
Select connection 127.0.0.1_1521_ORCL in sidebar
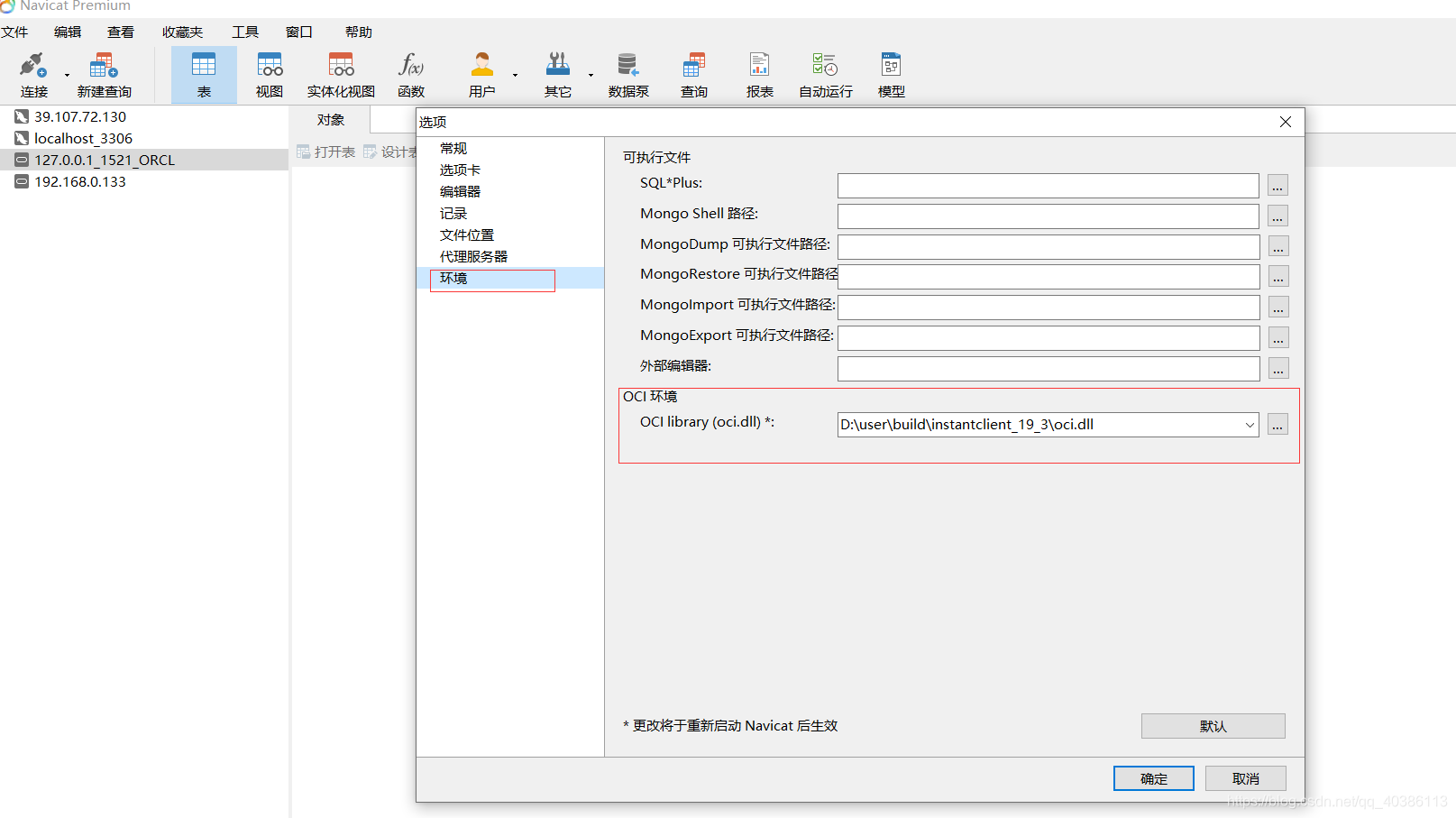pos(144,160)
